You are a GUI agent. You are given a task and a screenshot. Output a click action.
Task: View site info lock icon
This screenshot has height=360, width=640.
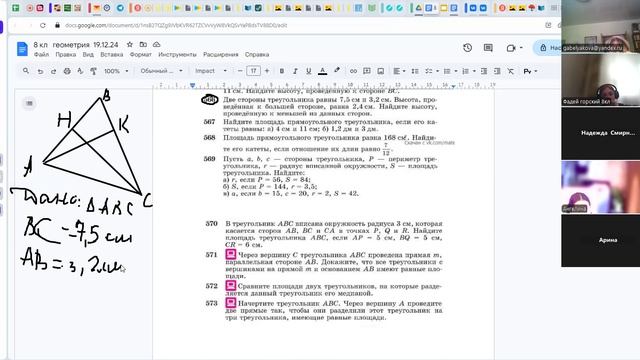tap(58, 25)
